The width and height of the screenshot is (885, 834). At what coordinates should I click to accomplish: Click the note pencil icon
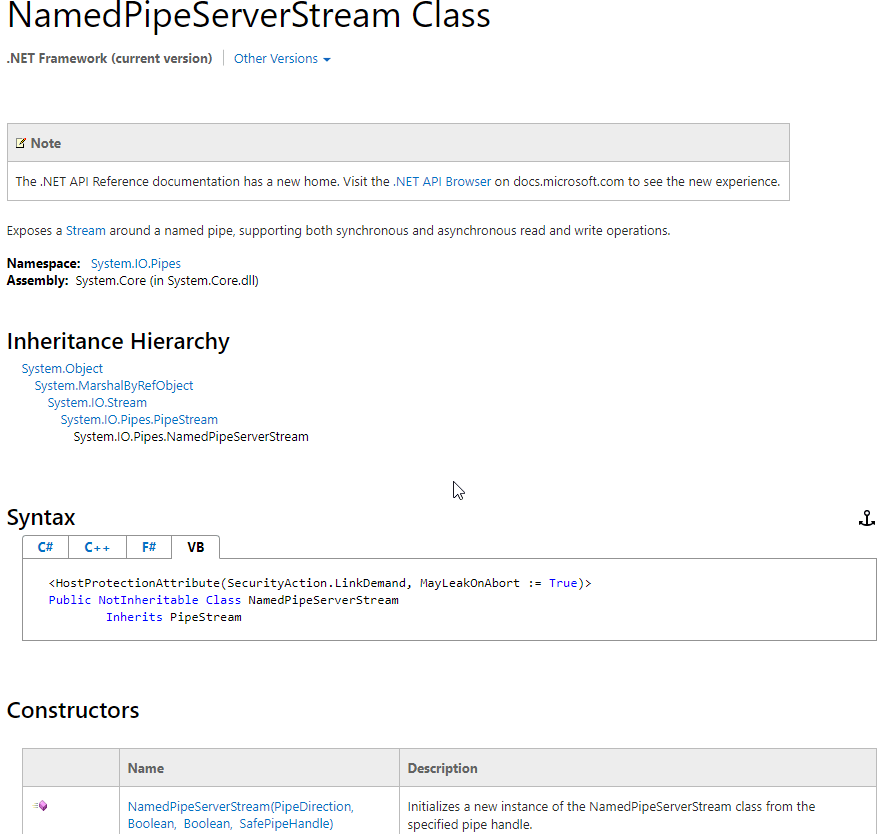21,143
